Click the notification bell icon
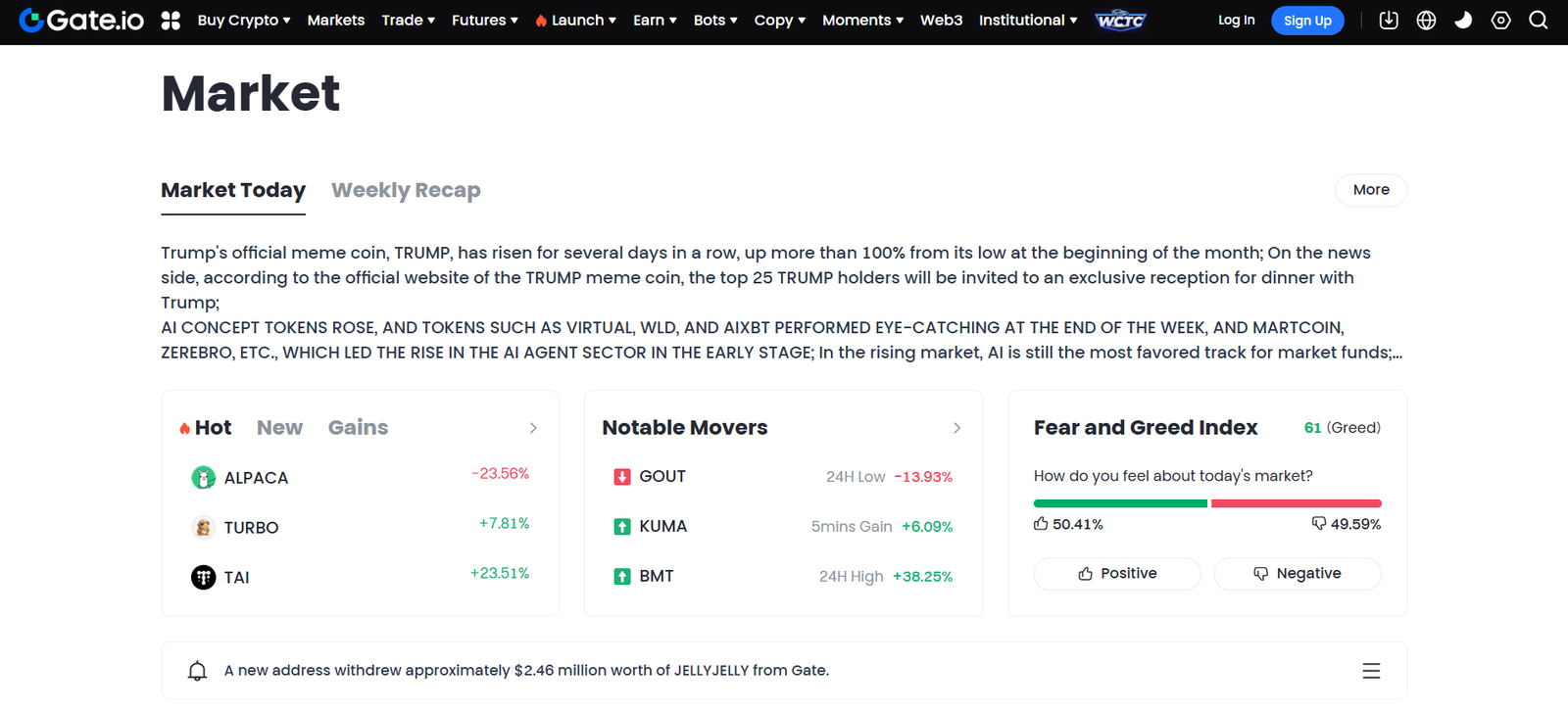Screen dimensions: 1568x713 (197, 671)
